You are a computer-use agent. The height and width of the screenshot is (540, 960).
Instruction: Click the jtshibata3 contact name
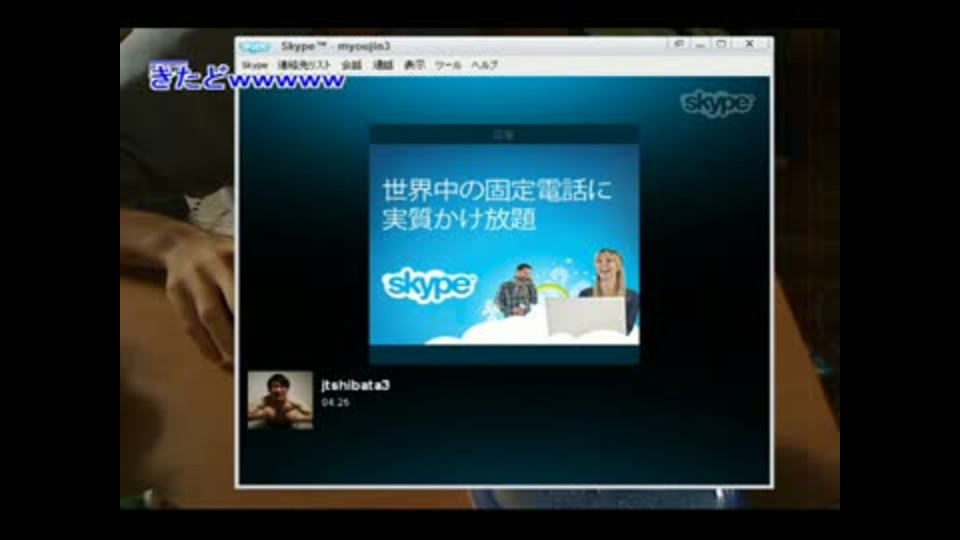[356, 385]
